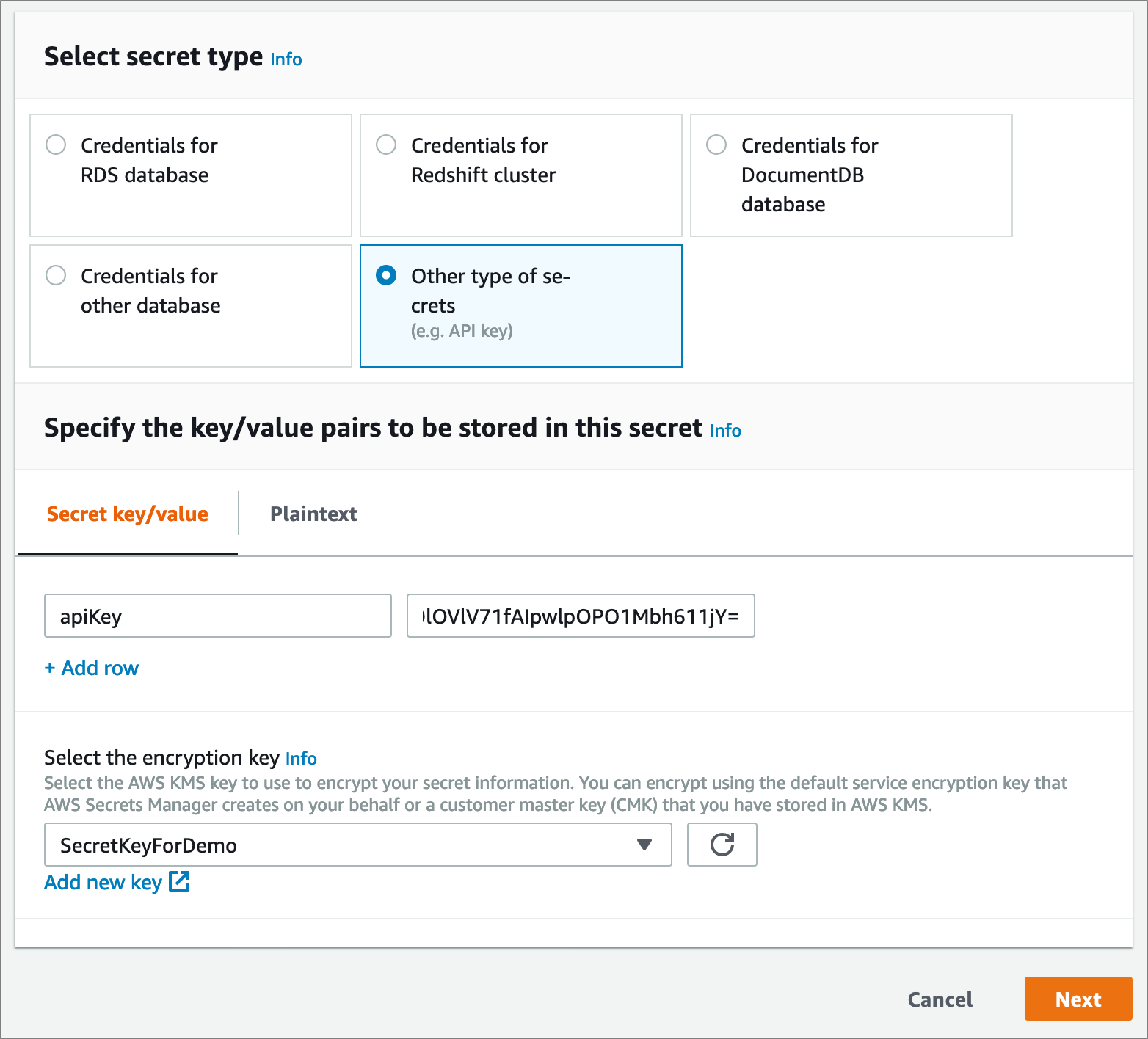
Task: Cancel the secret creation
Action: (940, 999)
